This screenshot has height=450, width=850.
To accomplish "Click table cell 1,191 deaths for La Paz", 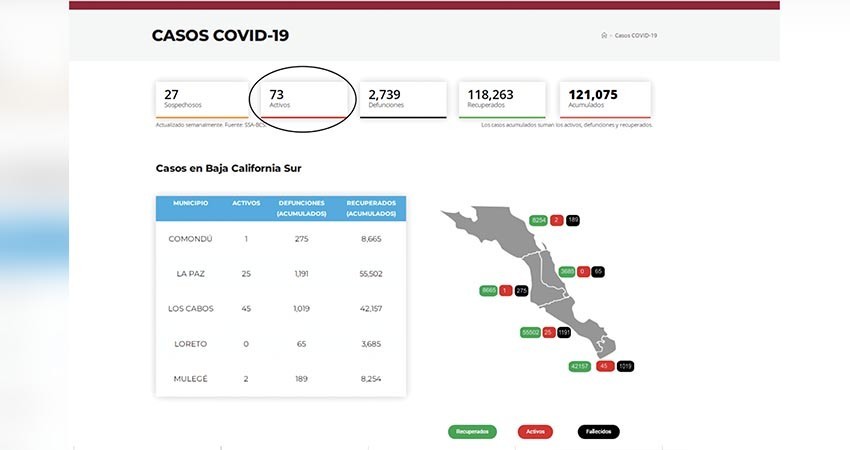I will (301, 274).
